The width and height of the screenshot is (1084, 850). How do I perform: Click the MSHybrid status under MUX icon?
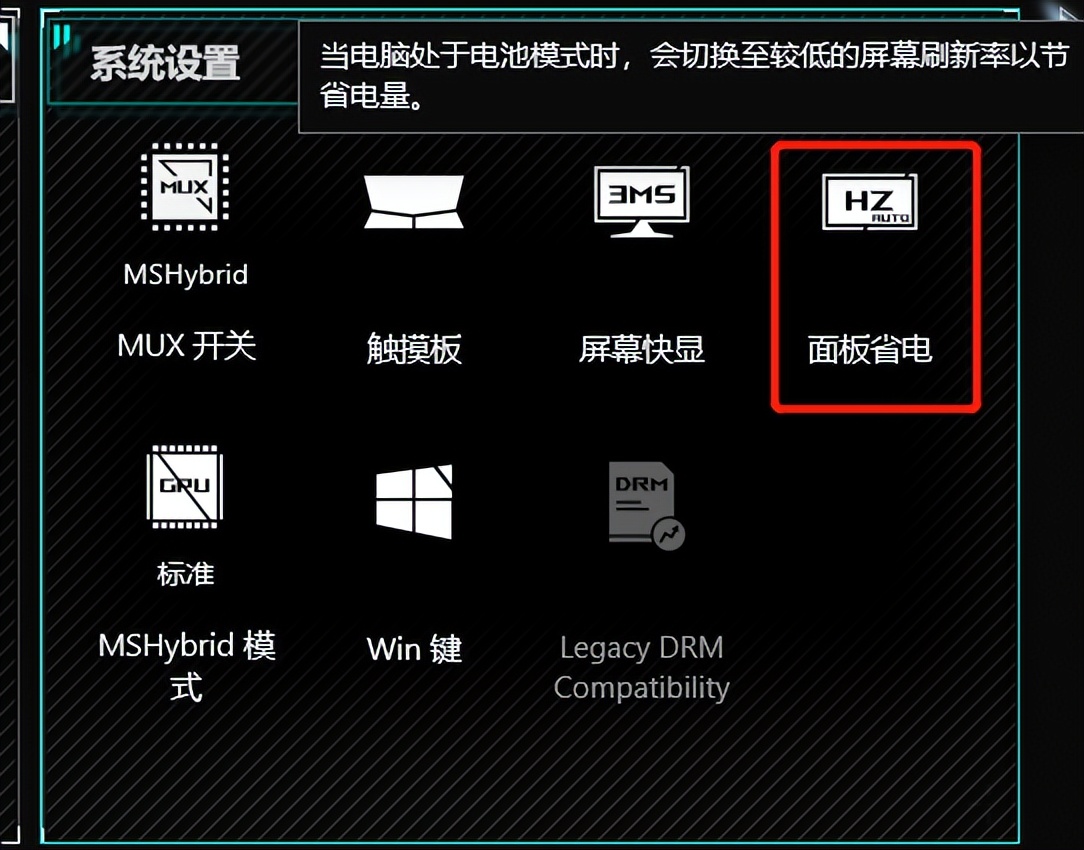point(185,274)
